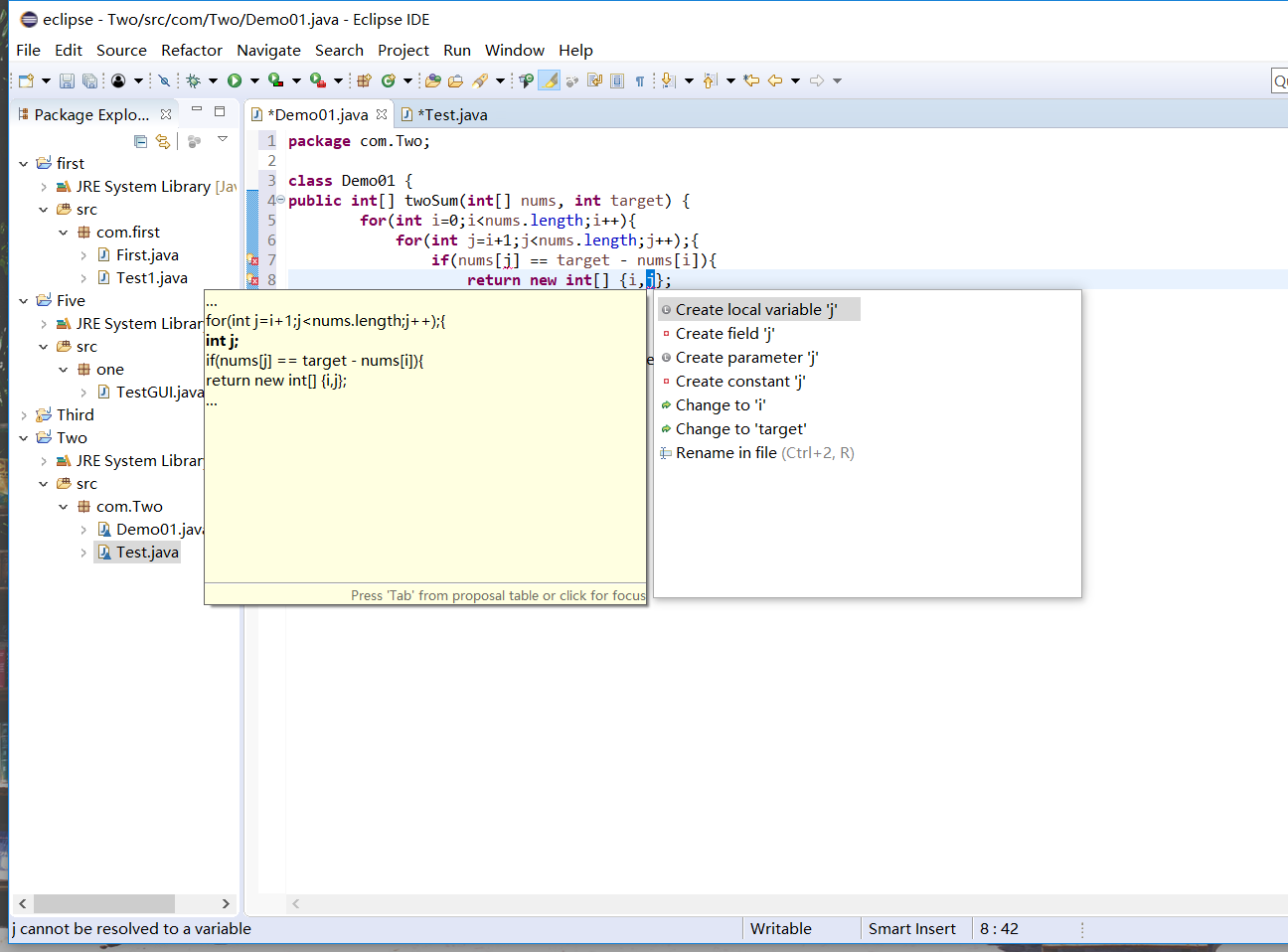Click the New Java Class icon
Screen dimensions: 1288x952
coord(389,80)
